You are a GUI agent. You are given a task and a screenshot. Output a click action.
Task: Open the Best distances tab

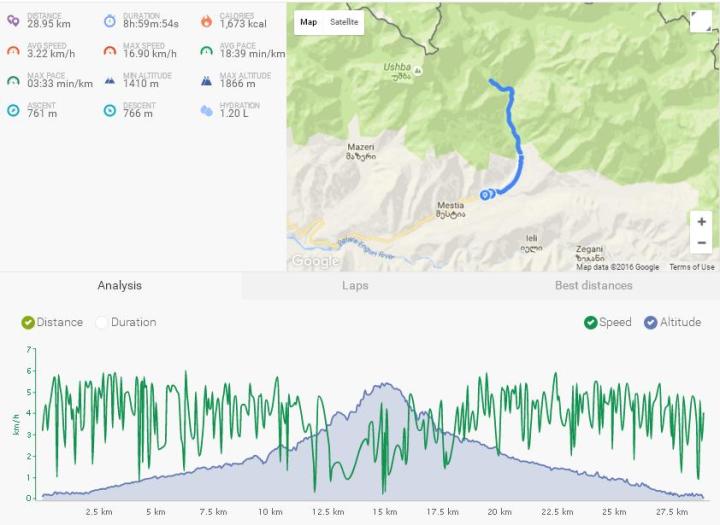[594, 286]
